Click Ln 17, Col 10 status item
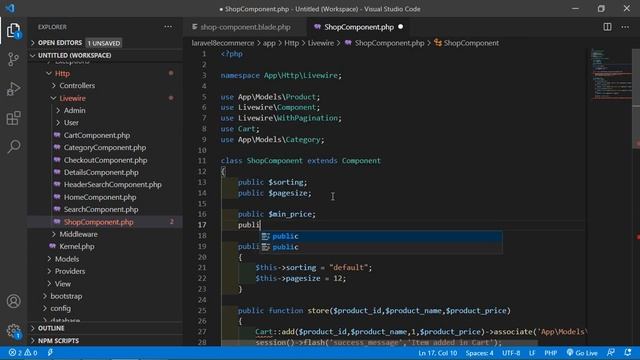 click(438, 353)
